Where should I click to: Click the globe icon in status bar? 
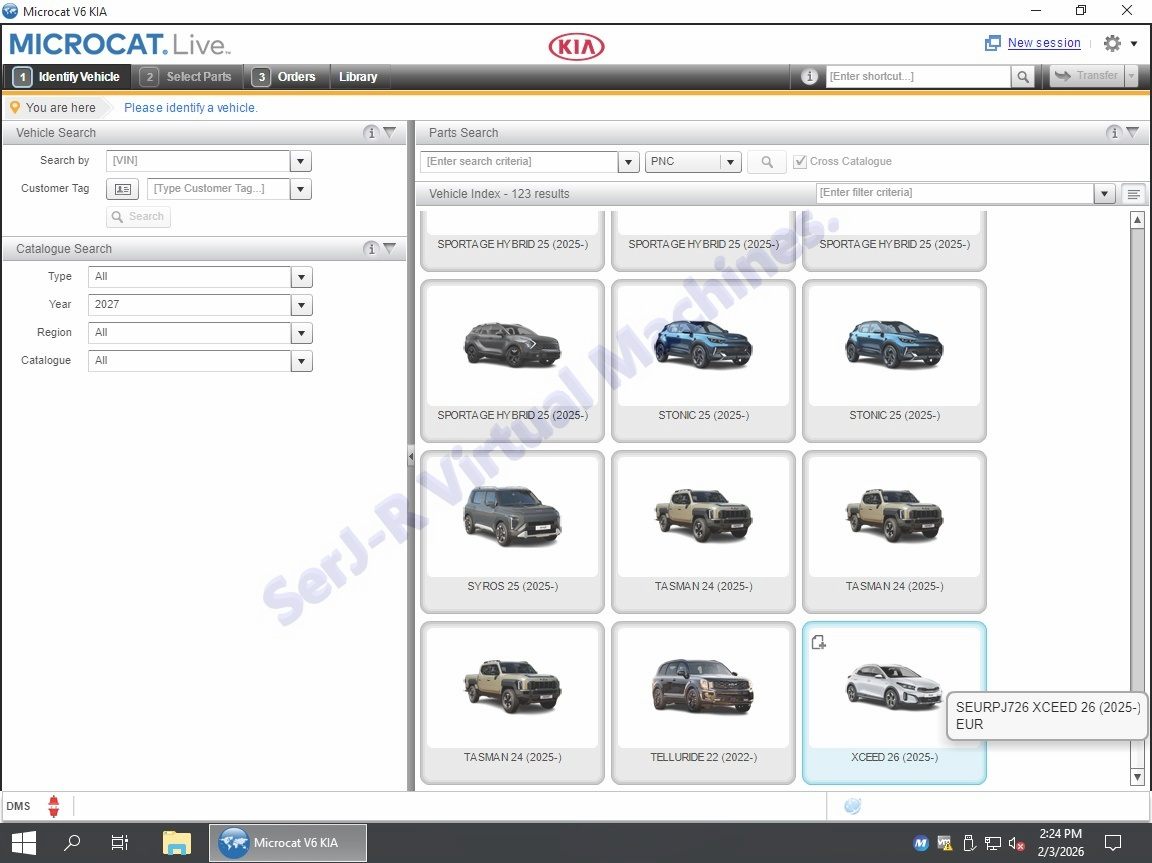[852, 806]
